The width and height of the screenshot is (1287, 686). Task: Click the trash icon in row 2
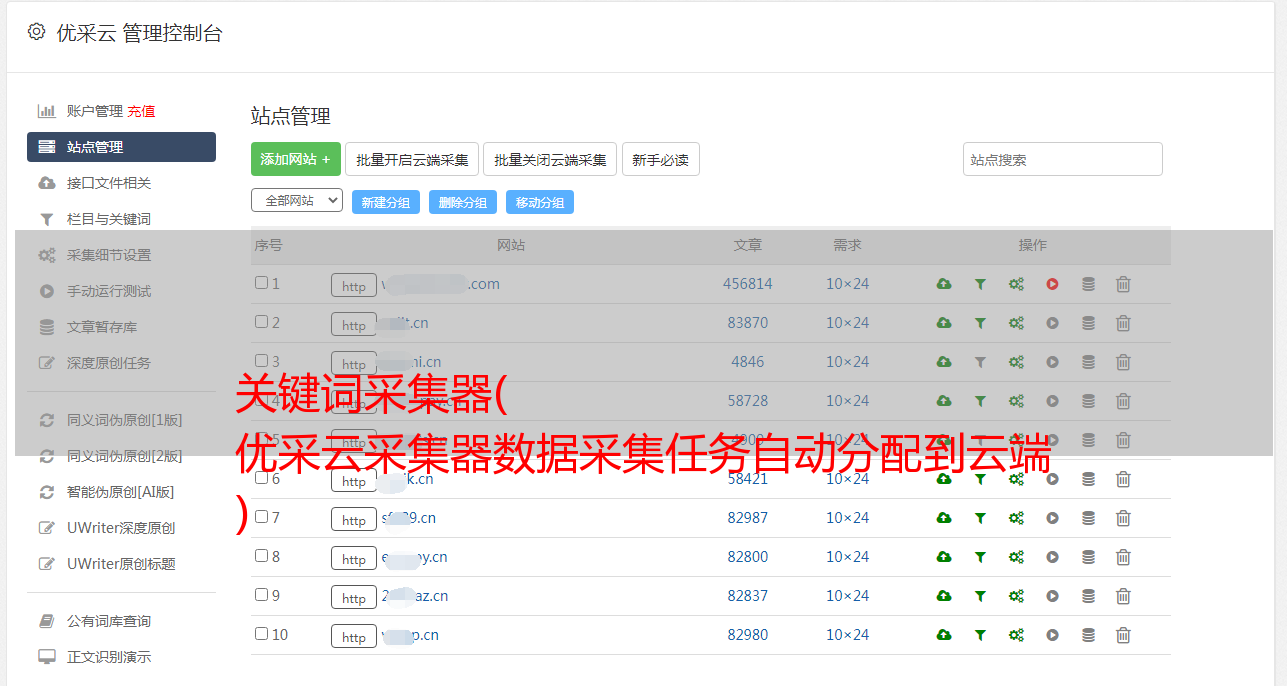click(x=1123, y=323)
